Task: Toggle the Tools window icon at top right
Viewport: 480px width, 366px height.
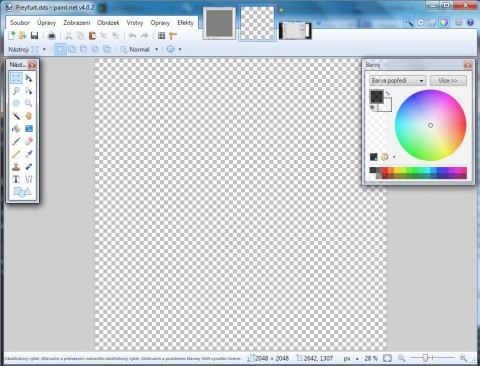Action: pyautogui.click(x=409, y=22)
